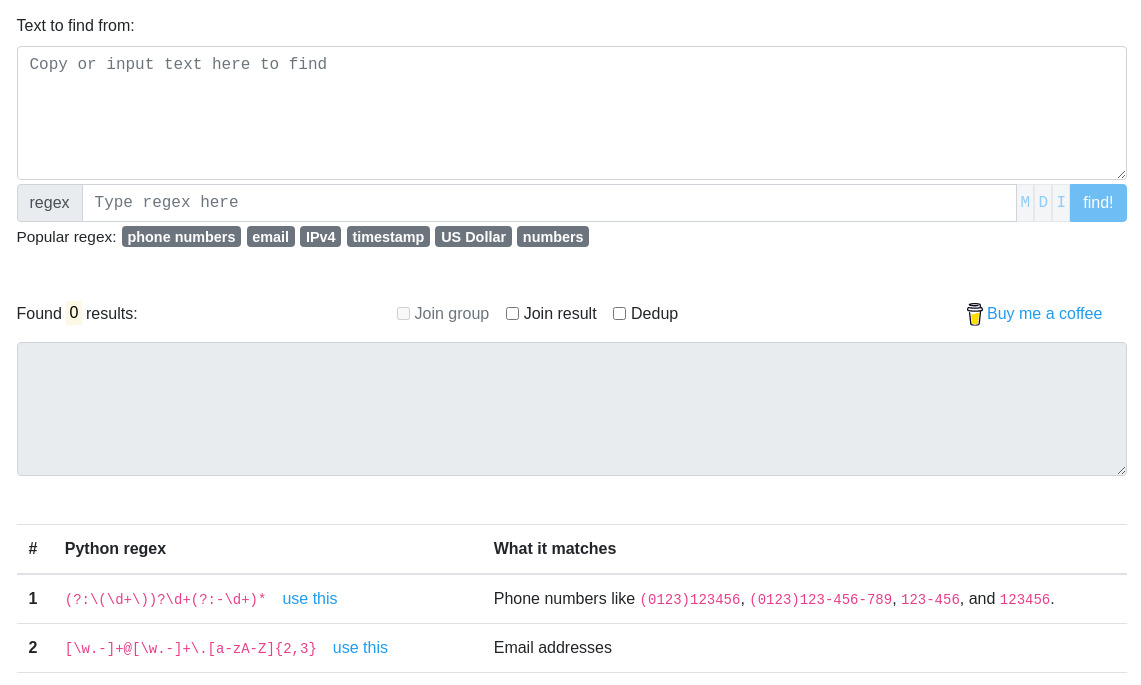Enable the Dedup checkbox
This screenshot has height=685, width=1141.
point(619,313)
